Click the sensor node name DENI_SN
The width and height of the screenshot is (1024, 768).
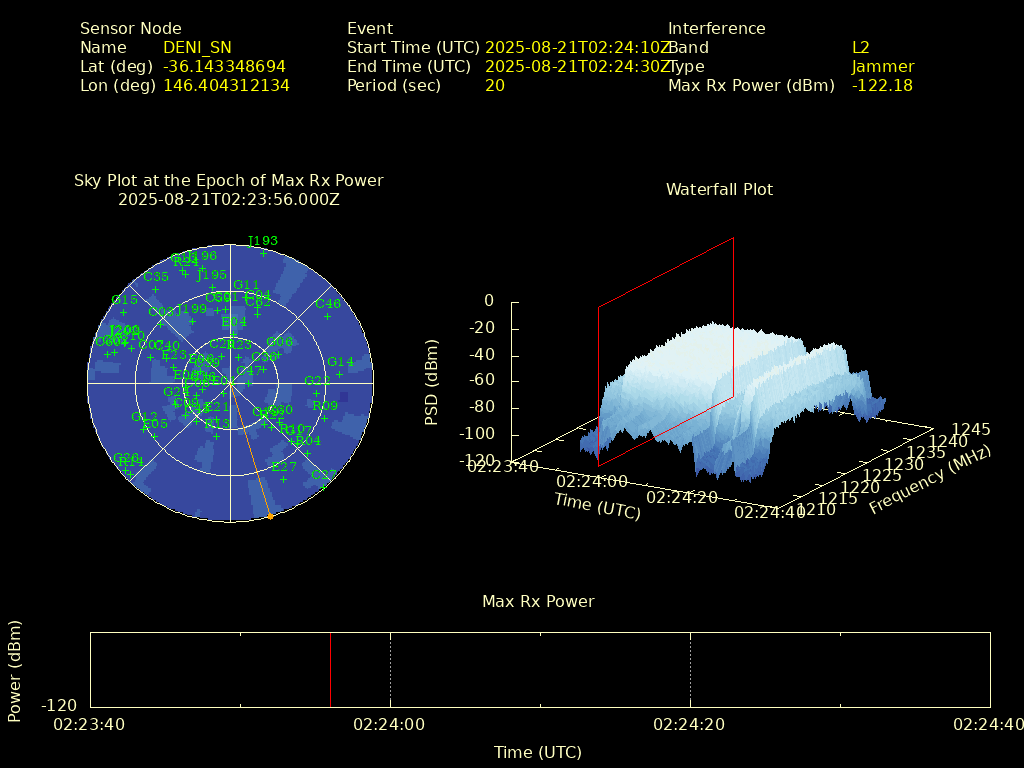(x=197, y=47)
